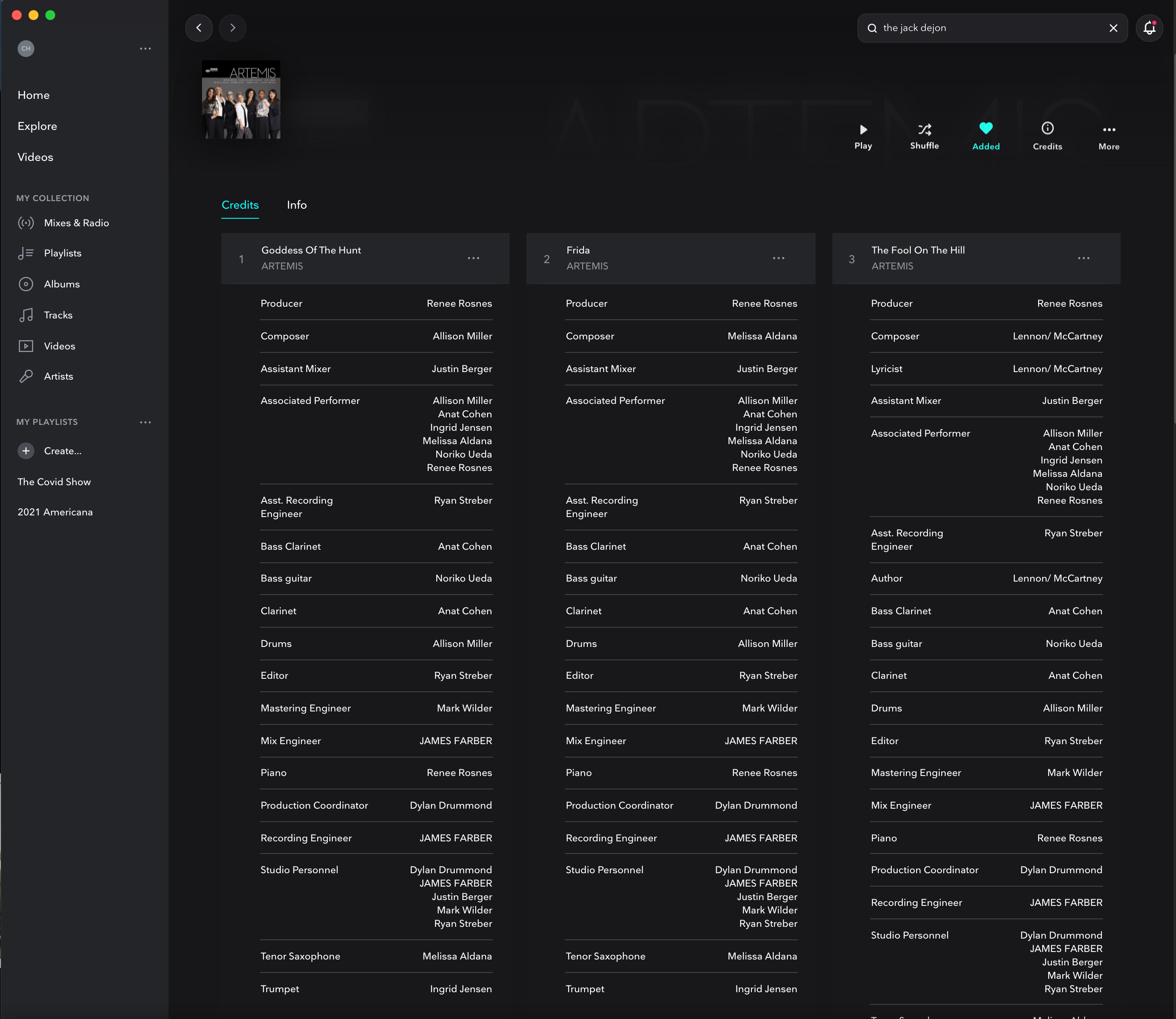Open the top-level Videos section
The width and height of the screenshot is (1176, 1019).
[x=35, y=157]
